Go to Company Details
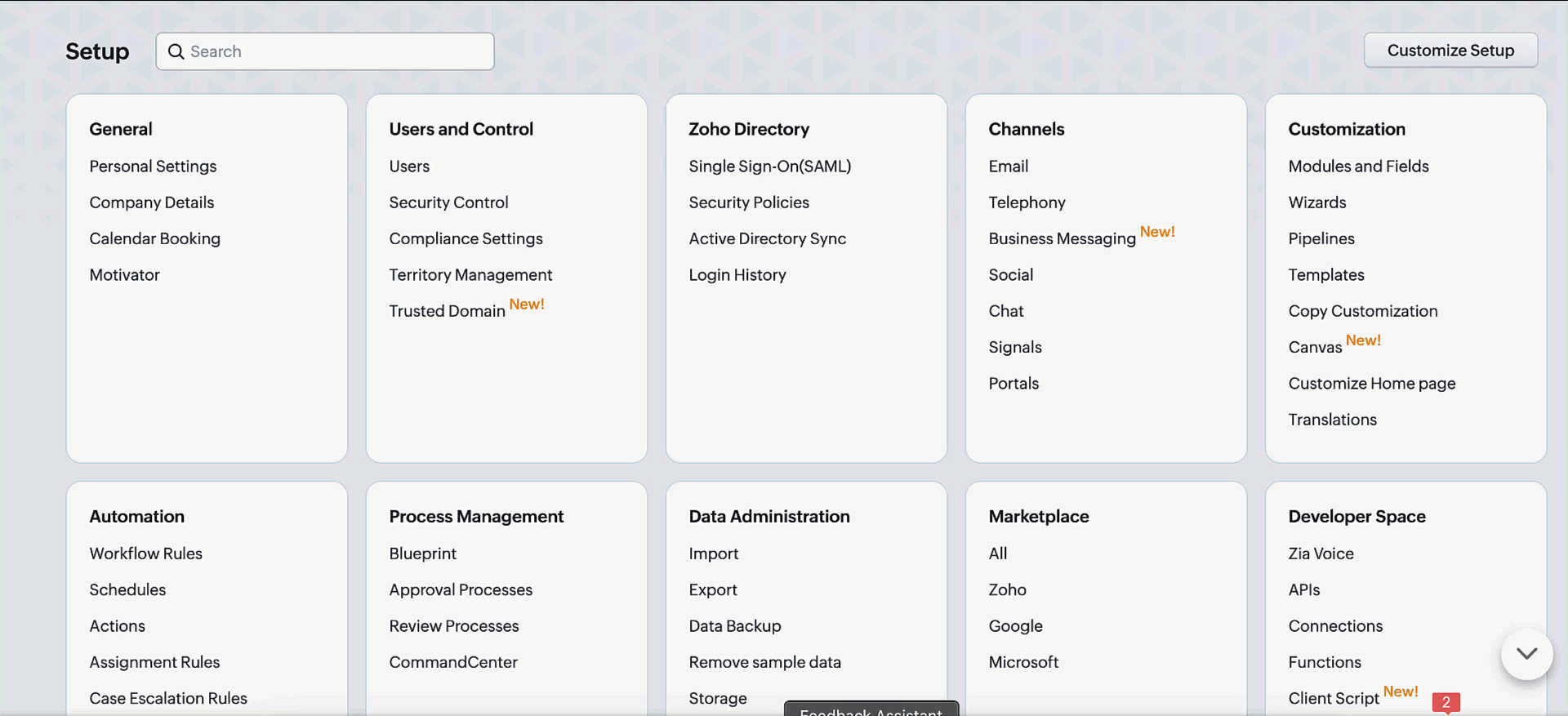The height and width of the screenshot is (716, 1568). tap(152, 202)
